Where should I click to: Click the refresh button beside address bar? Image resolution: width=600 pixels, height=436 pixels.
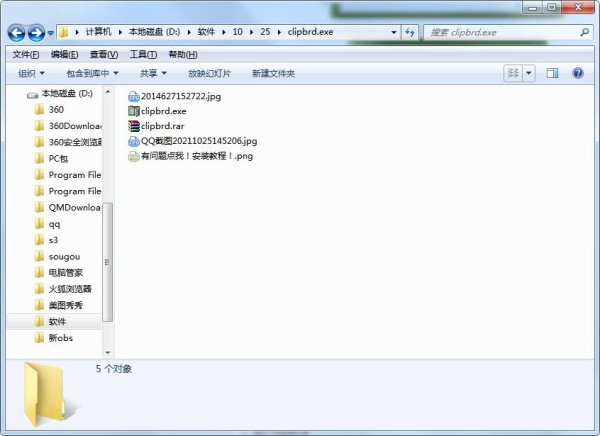411,32
